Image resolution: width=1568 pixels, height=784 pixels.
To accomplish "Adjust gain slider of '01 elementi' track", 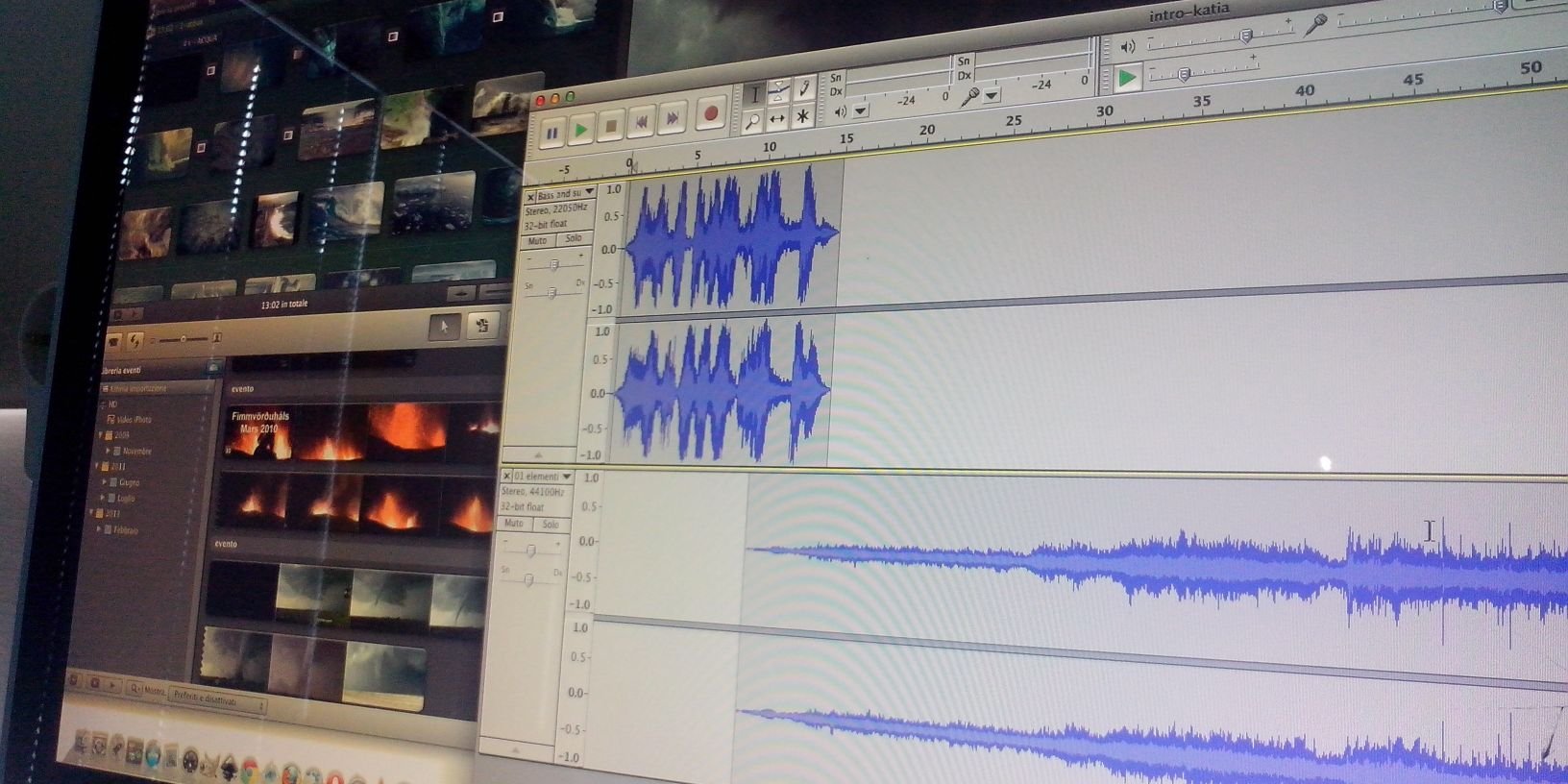I will click(x=531, y=550).
